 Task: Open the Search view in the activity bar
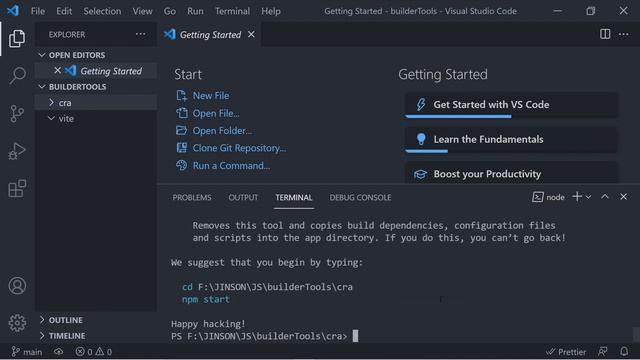pos(17,76)
